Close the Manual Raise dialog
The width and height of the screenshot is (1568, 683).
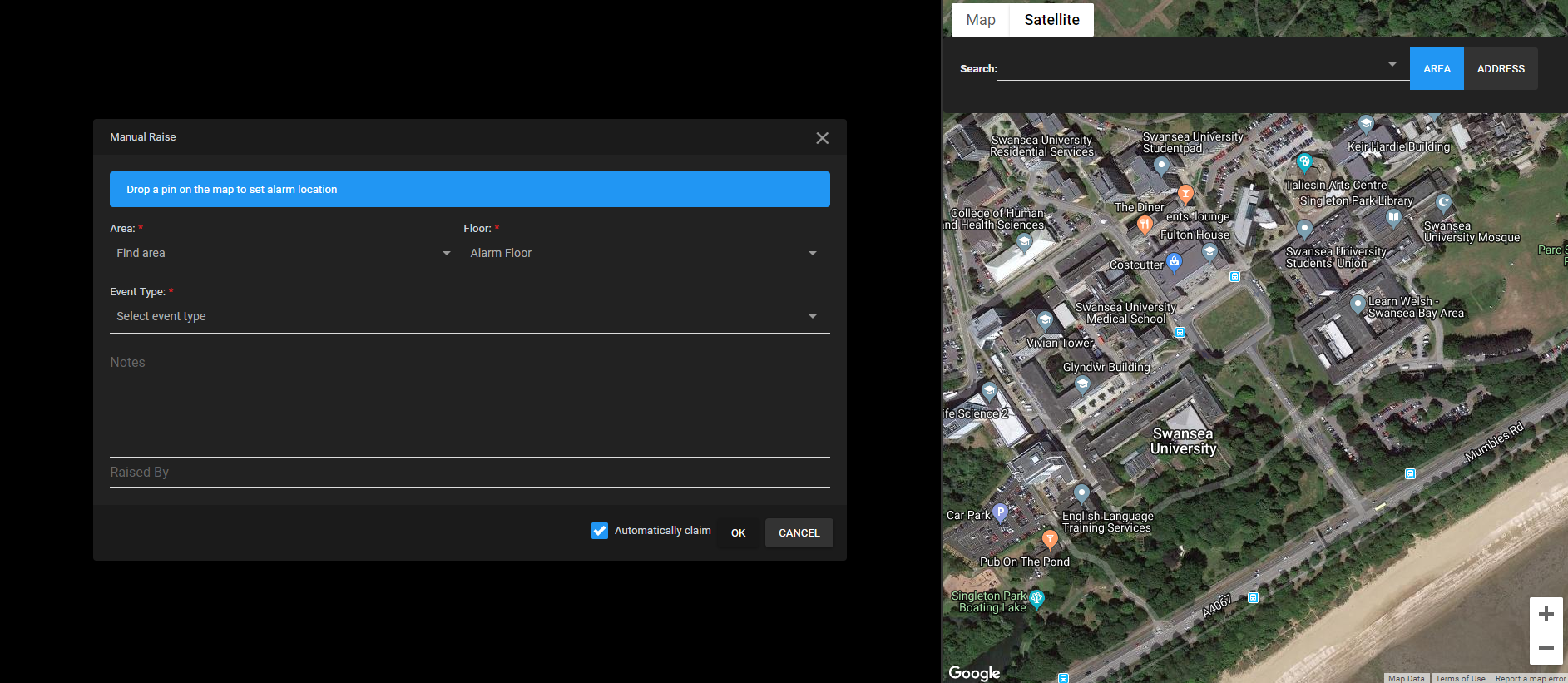[822, 138]
